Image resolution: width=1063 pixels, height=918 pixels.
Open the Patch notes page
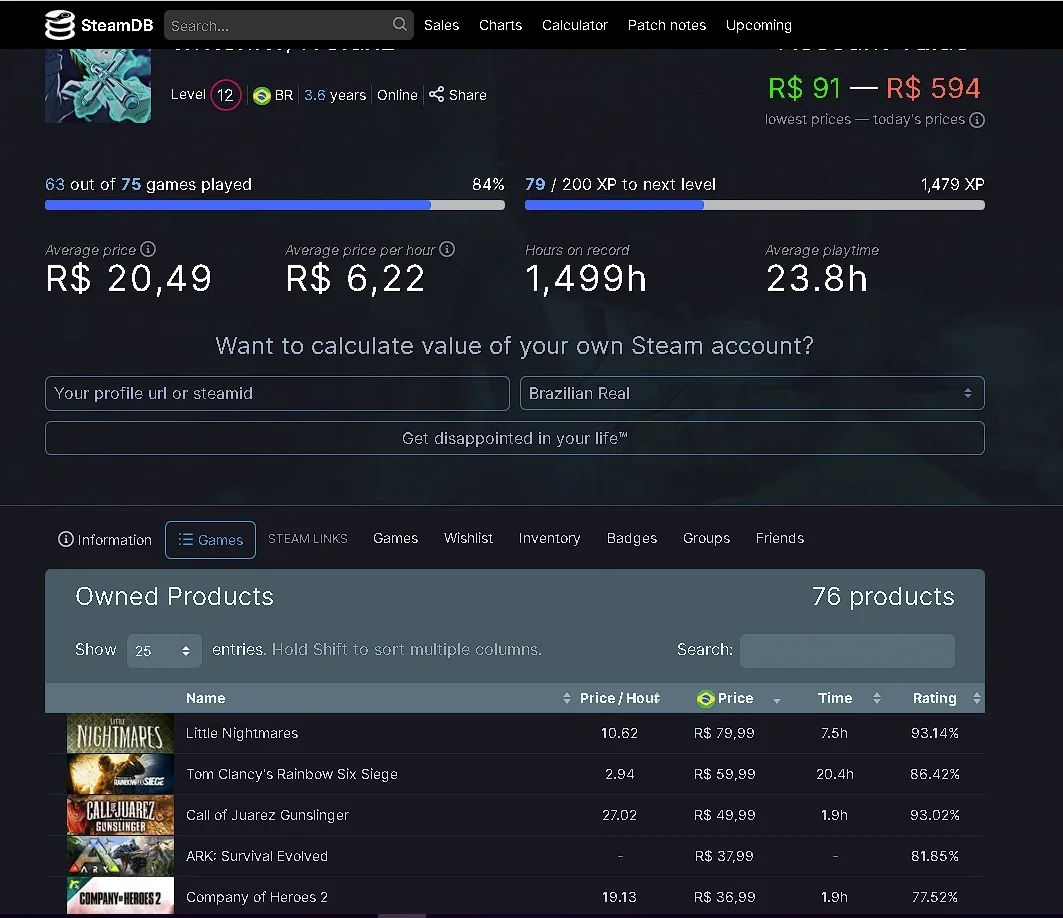(666, 25)
